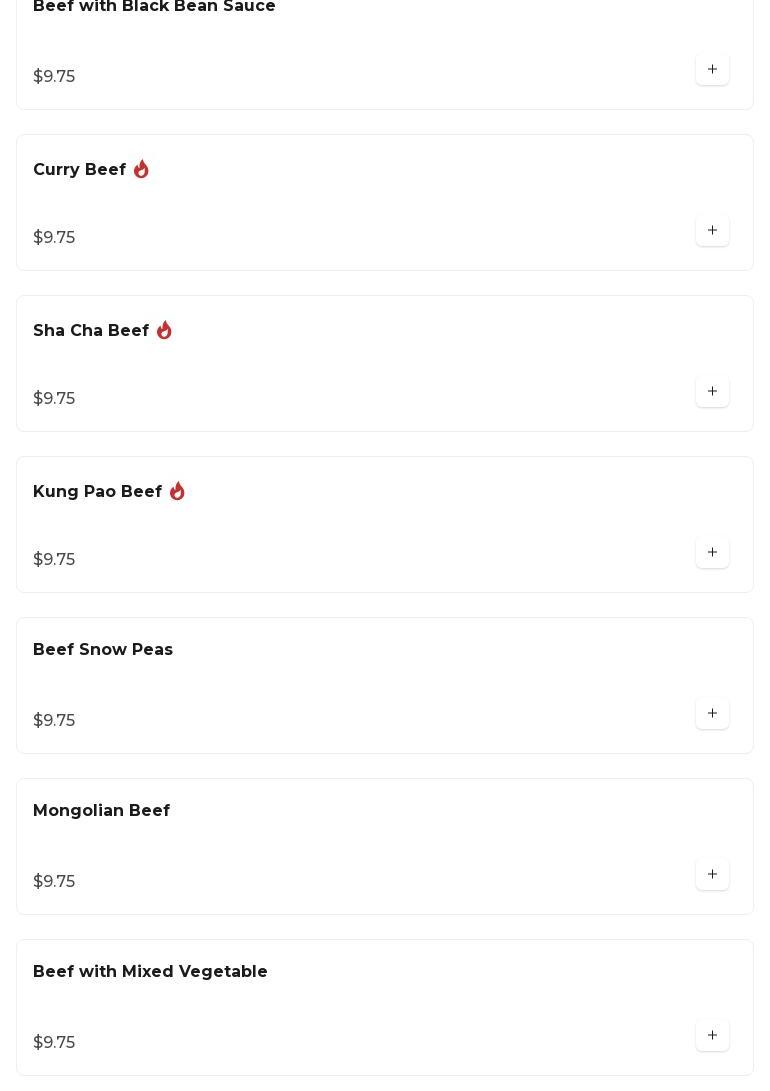Open Sha Cha Beef item details

click(91, 331)
